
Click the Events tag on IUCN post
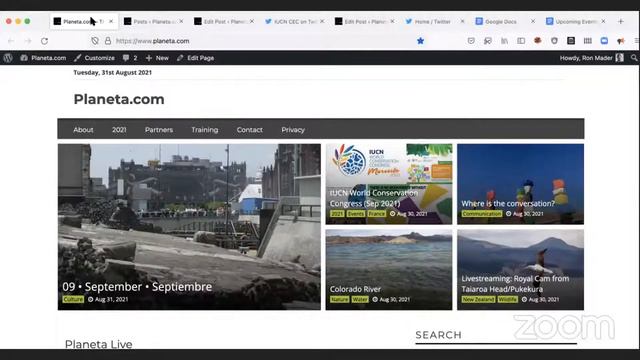point(356,213)
